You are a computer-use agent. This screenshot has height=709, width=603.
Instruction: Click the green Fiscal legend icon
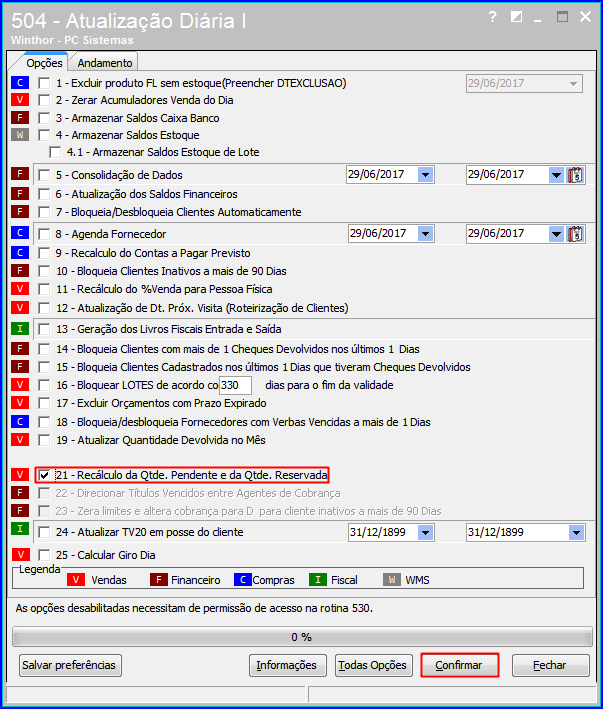[x=318, y=580]
